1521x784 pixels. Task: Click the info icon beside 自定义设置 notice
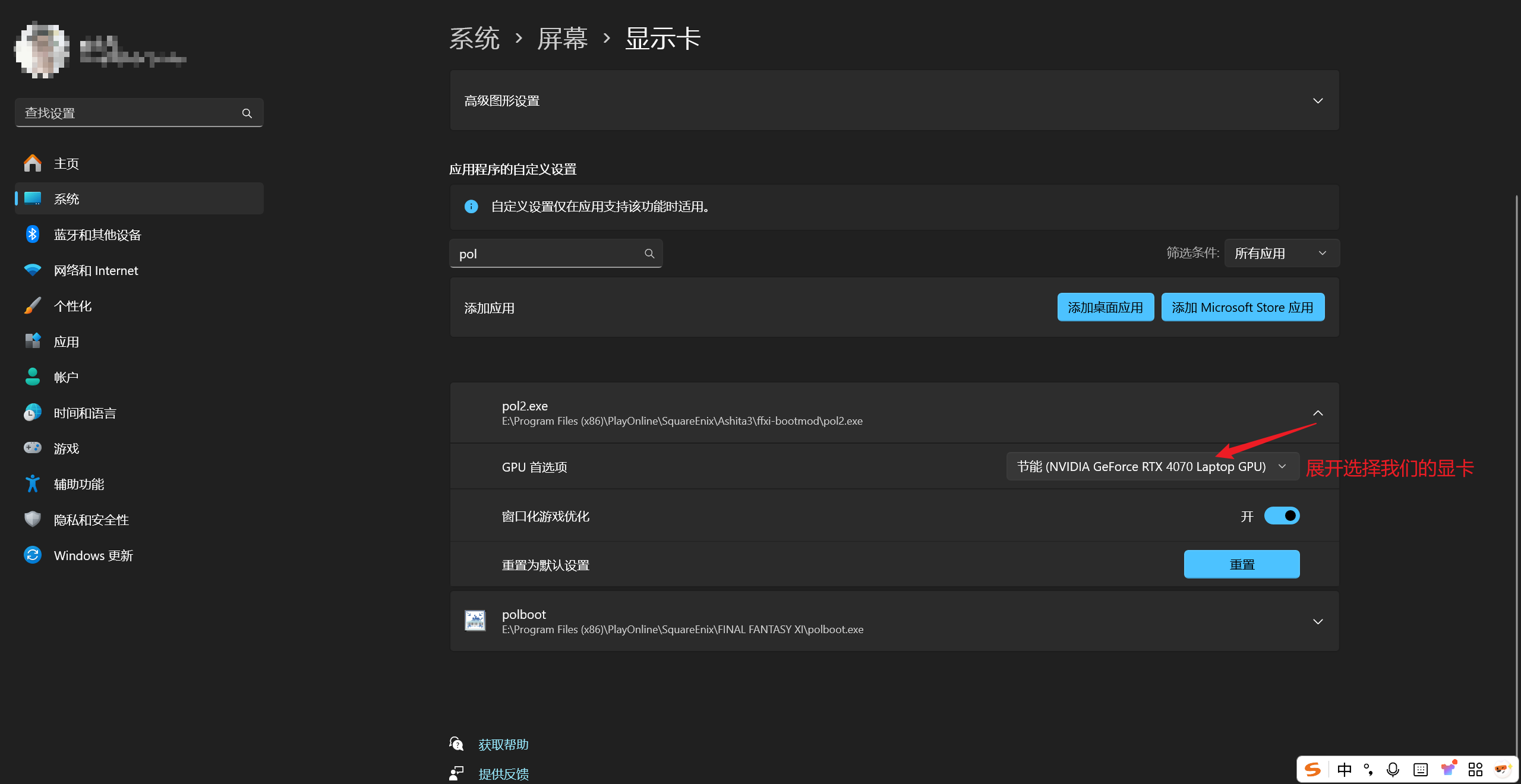point(471,207)
